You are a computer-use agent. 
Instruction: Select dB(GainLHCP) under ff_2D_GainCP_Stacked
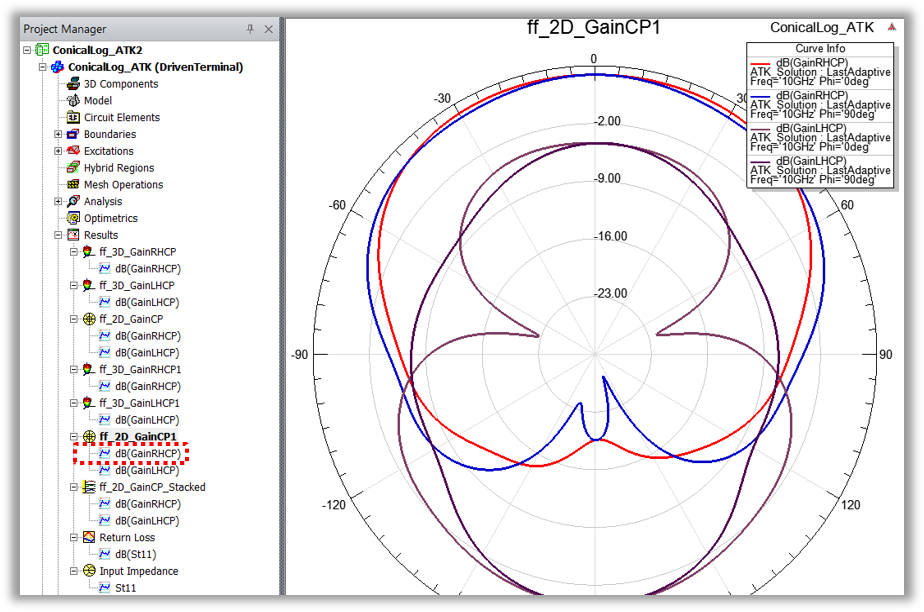147,521
